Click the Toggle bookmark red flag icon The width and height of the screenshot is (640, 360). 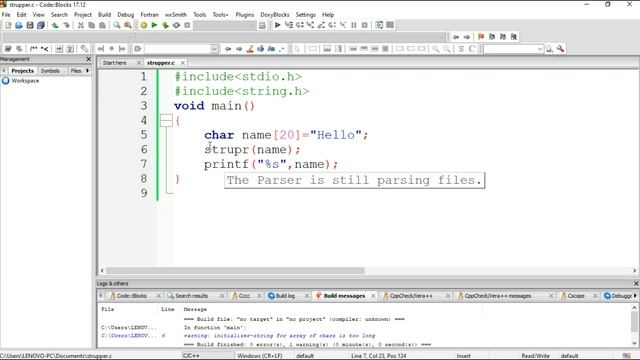pyautogui.click(x=481, y=37)
